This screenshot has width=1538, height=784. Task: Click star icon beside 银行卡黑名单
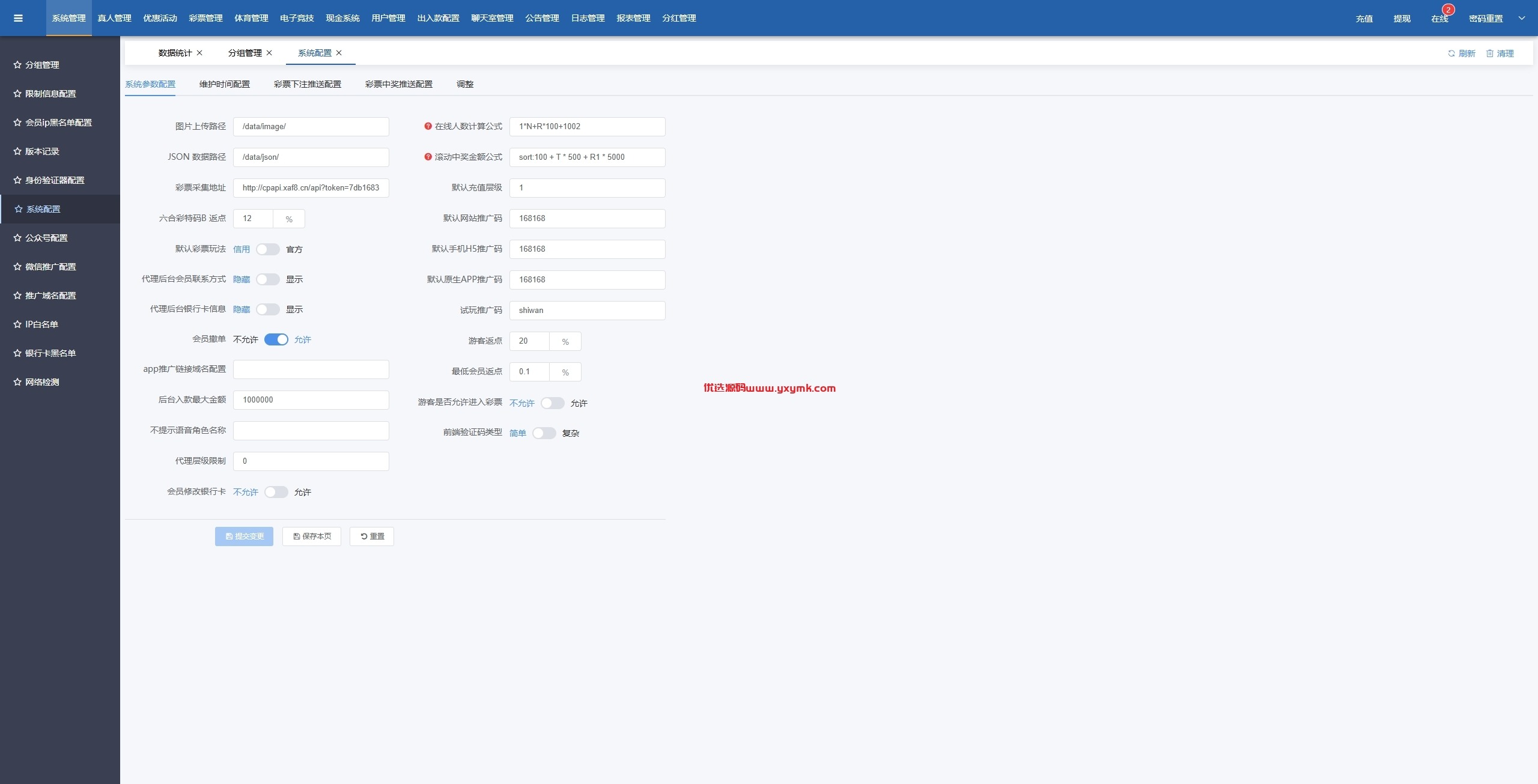17,353
